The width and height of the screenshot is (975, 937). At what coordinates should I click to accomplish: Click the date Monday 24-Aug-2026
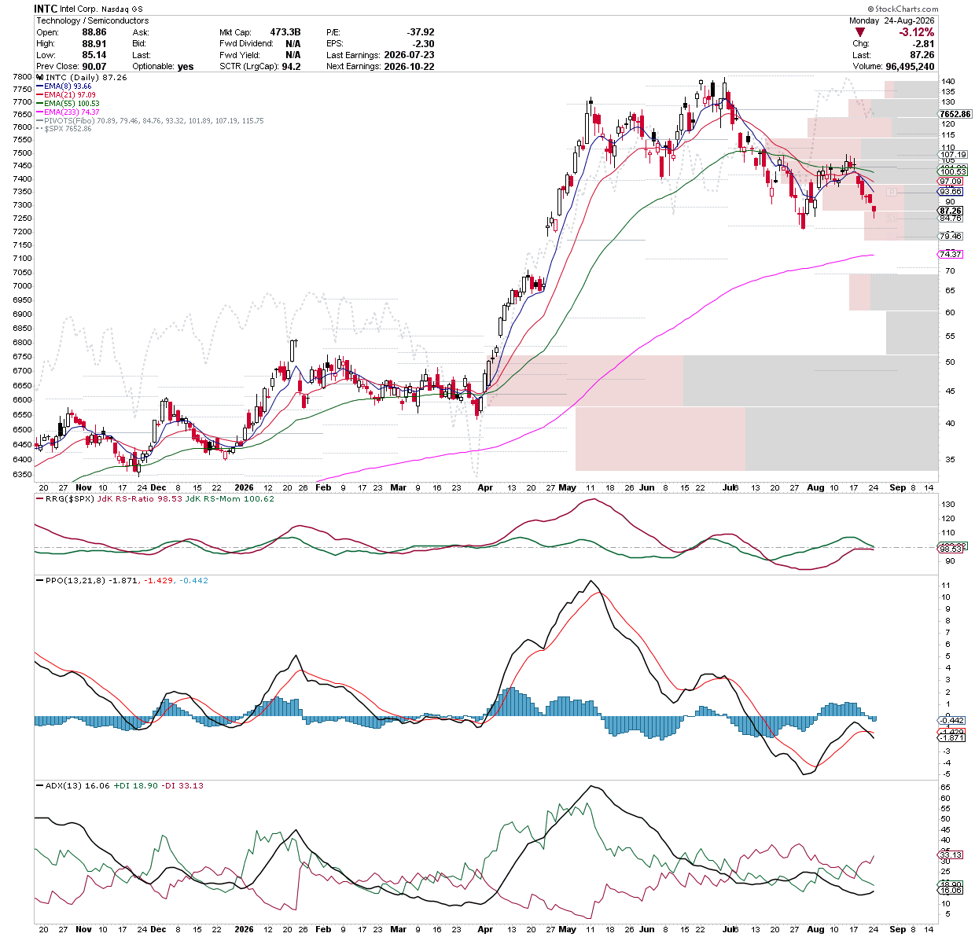tap(892, 21)
